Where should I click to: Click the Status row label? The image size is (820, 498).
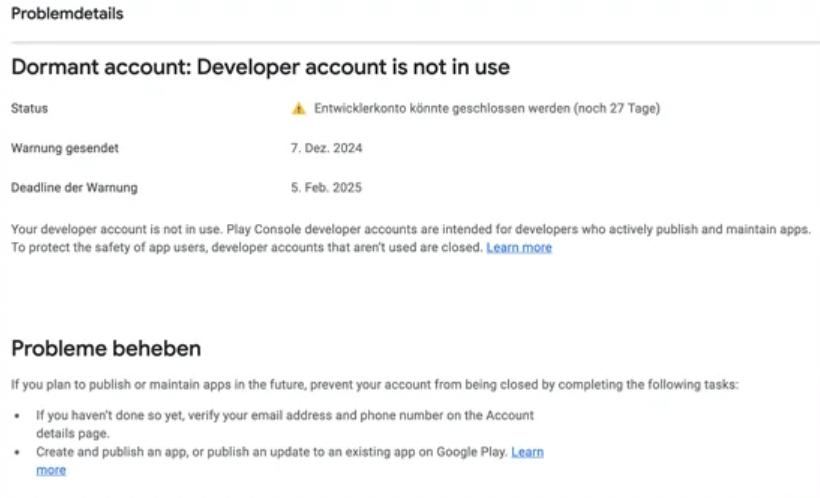coord(29,108)
